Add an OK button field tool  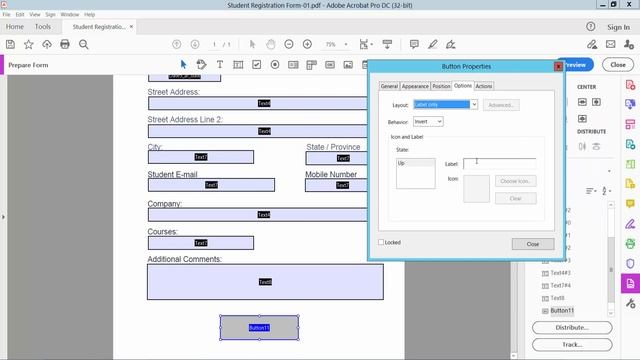(330, 64)
